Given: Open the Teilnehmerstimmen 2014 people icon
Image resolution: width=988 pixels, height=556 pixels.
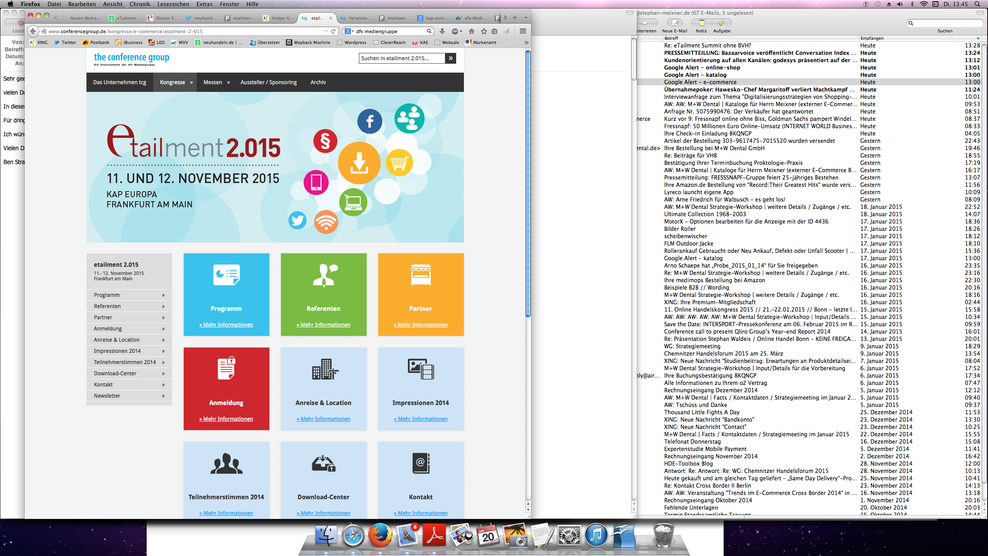Looking at the screenshot, I should pyautogui.click(x=226, y=464).
